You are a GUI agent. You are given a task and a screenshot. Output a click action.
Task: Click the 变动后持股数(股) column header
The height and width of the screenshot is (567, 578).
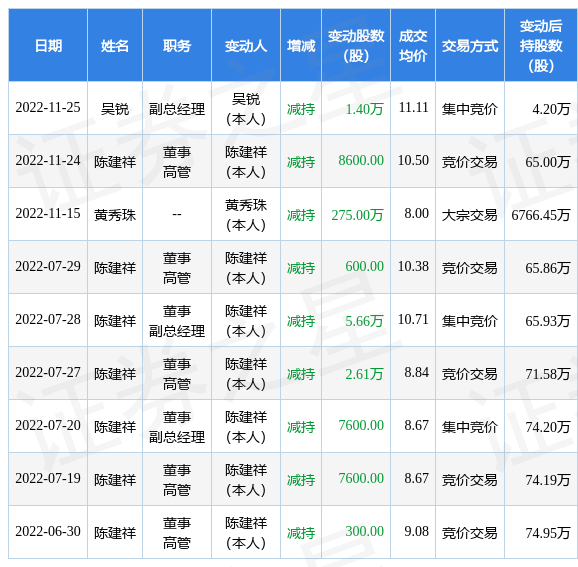coord(541,46)
